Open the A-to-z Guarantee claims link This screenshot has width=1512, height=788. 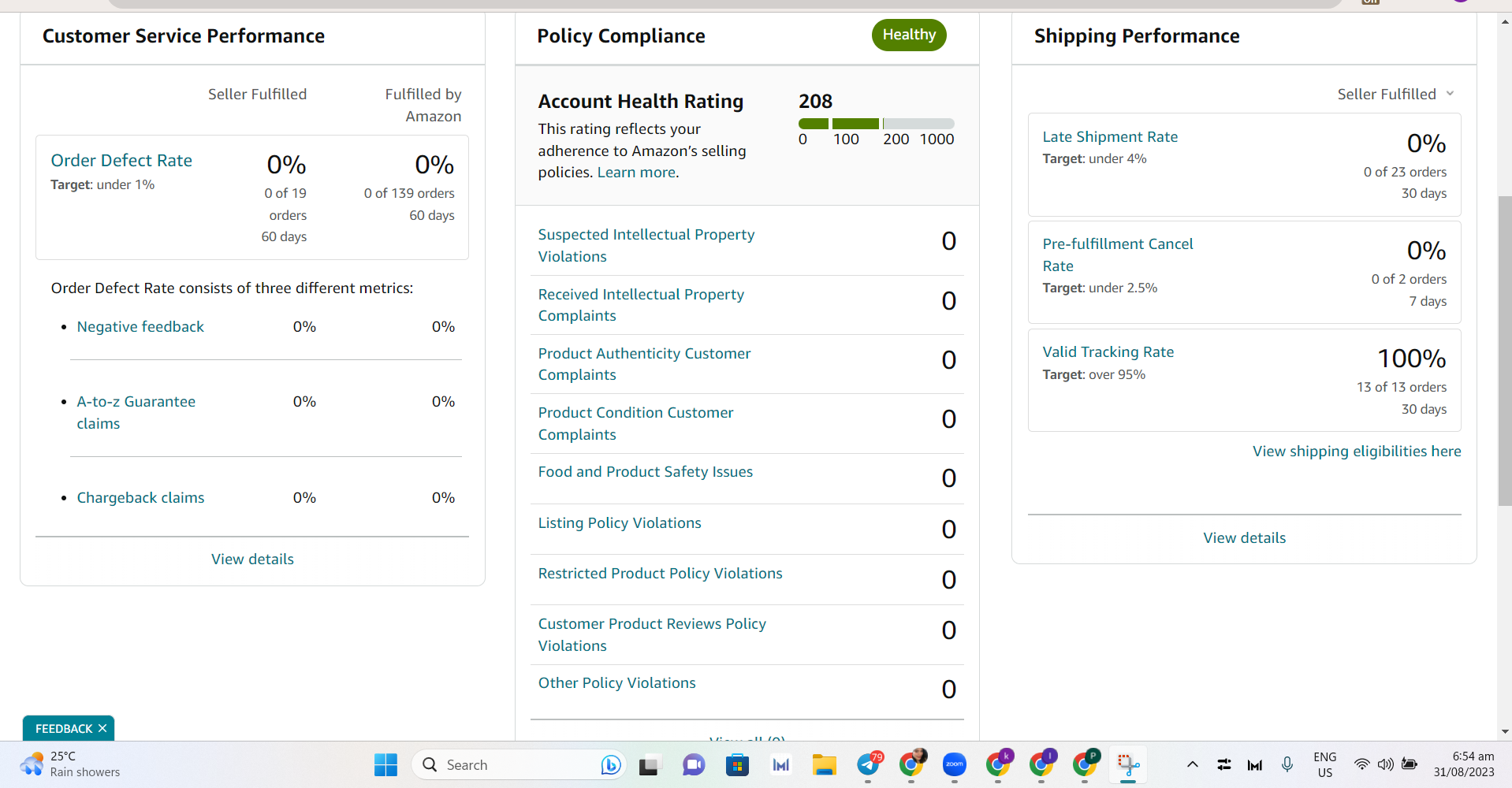(136, 412)
